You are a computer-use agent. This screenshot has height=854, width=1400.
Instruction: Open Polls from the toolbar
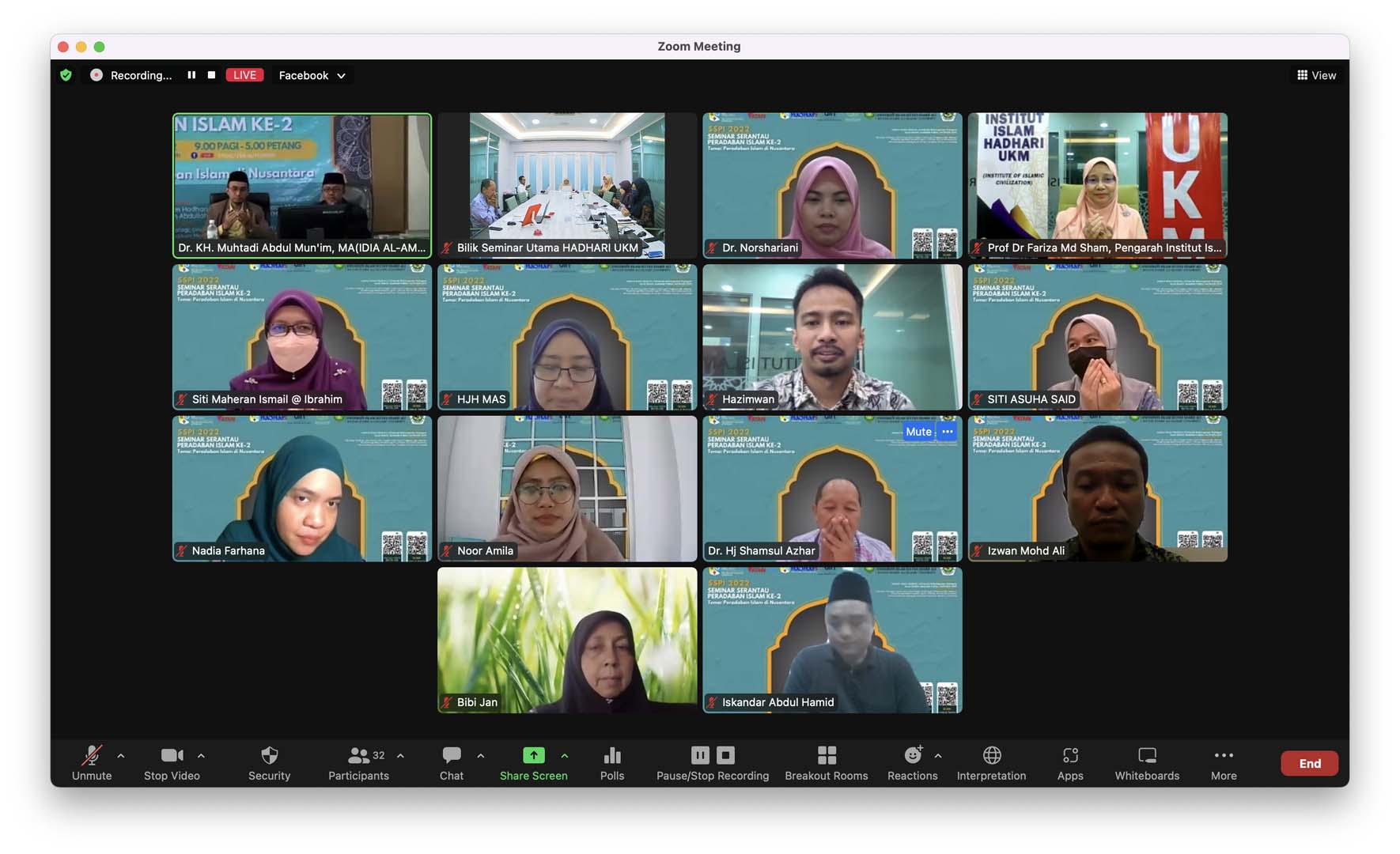(611, 763)
